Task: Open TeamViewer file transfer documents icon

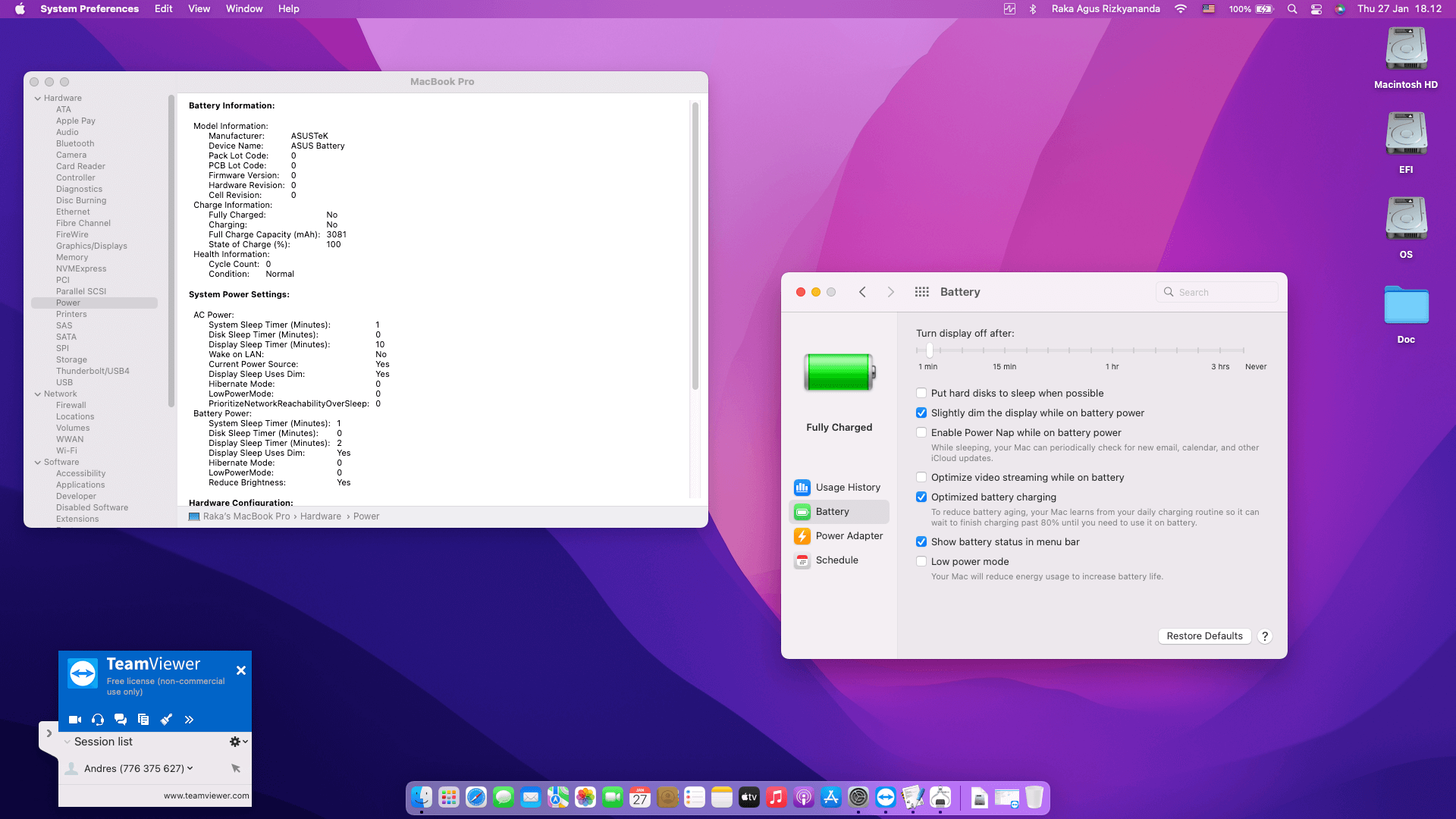Action: [143, 720]
